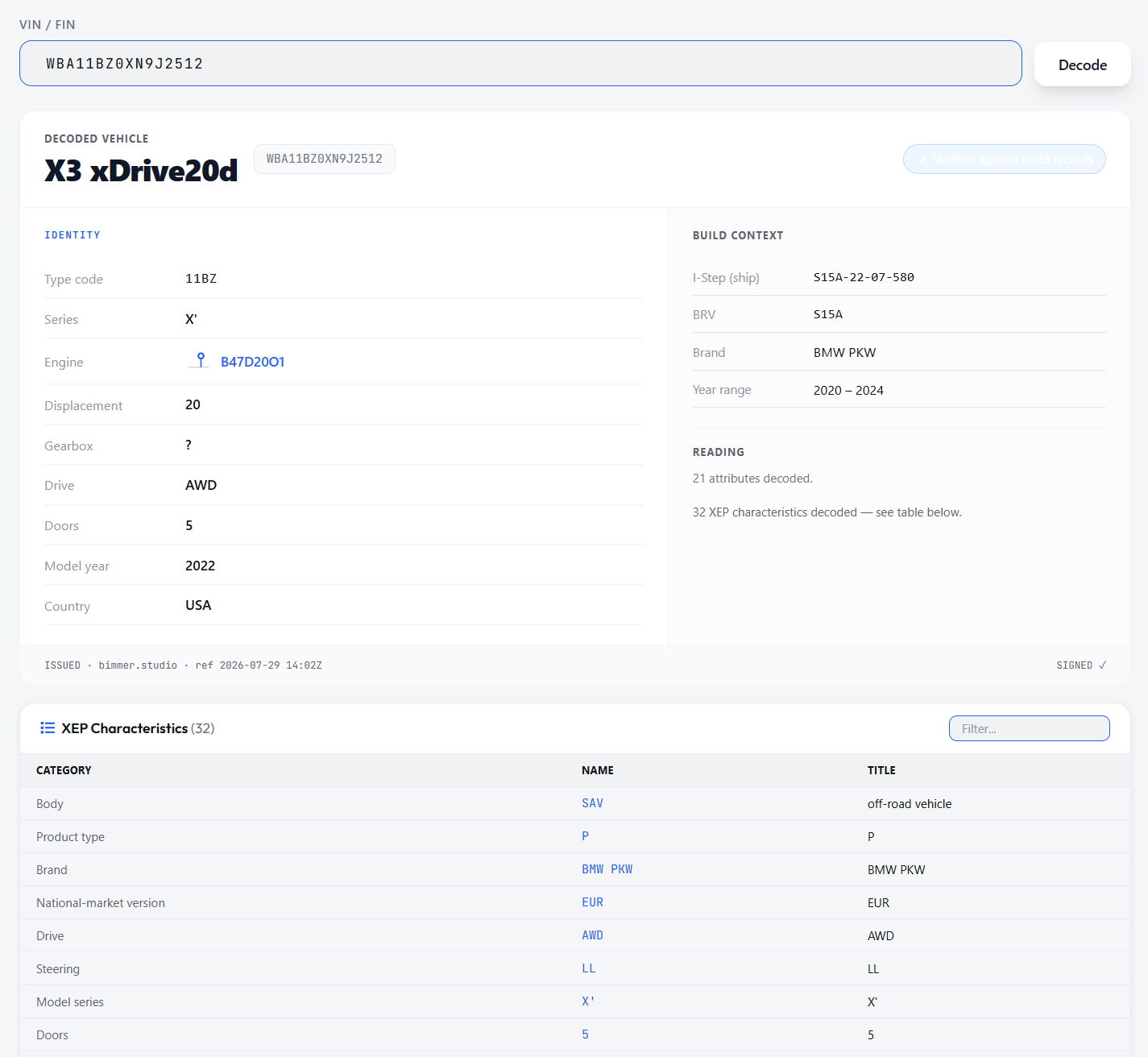Open the SAV link in the Body row

pyautogui.click(x=593, y=803)
